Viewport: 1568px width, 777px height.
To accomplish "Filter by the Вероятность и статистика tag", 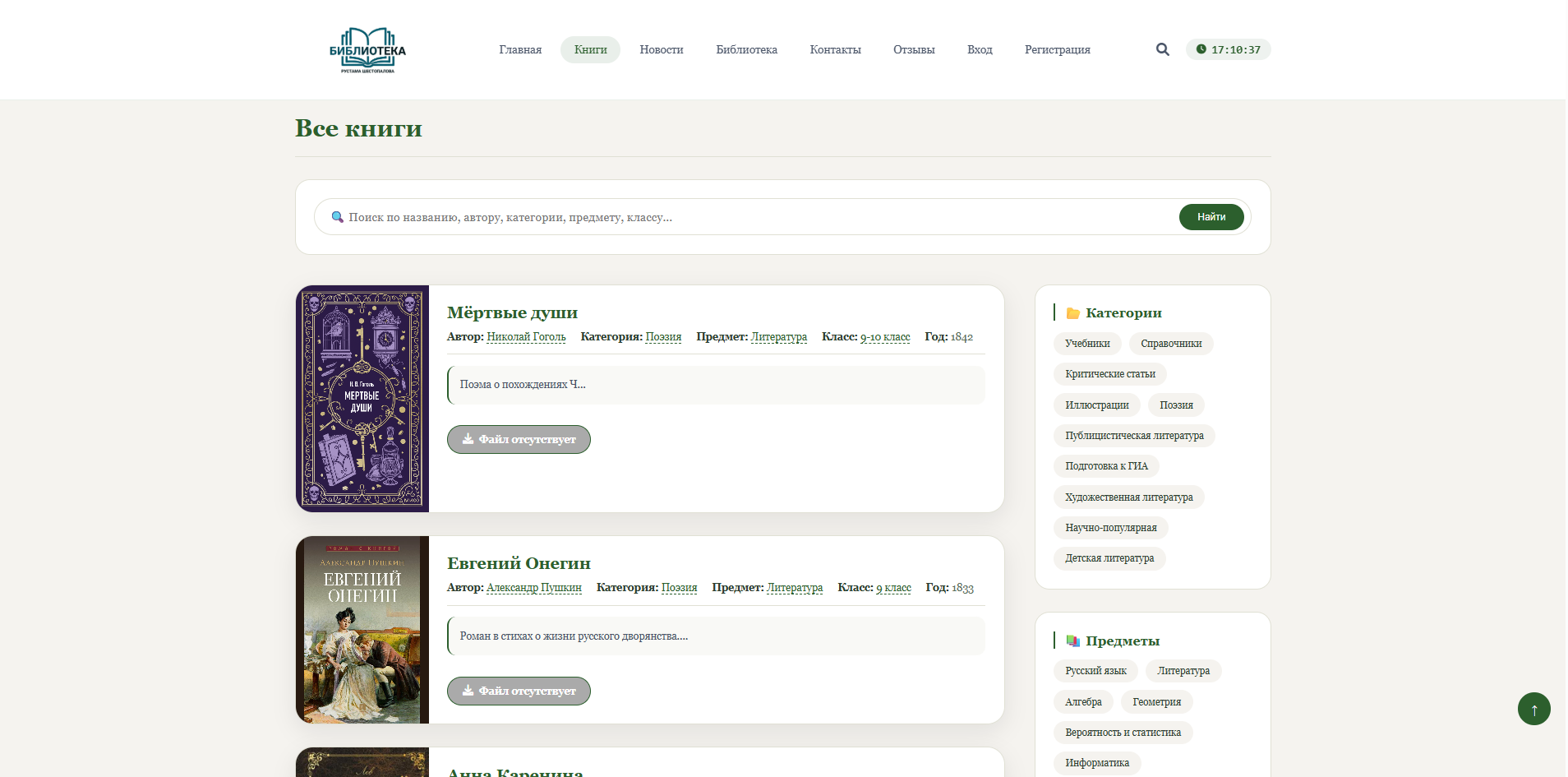I will coord(1123,733).
